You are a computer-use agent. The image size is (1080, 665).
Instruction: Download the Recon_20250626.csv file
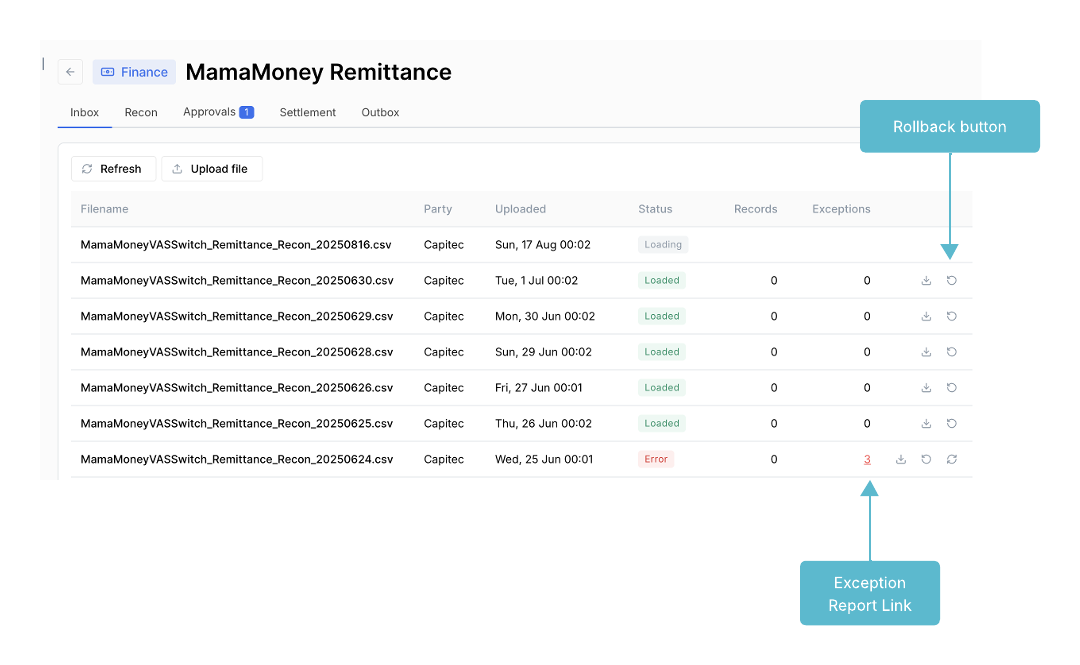point(926,388)
